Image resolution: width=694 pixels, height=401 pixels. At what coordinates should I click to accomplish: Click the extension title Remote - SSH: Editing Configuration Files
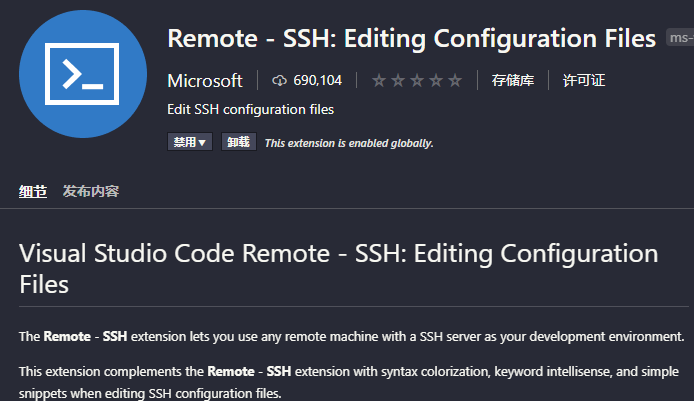[412, 39]
